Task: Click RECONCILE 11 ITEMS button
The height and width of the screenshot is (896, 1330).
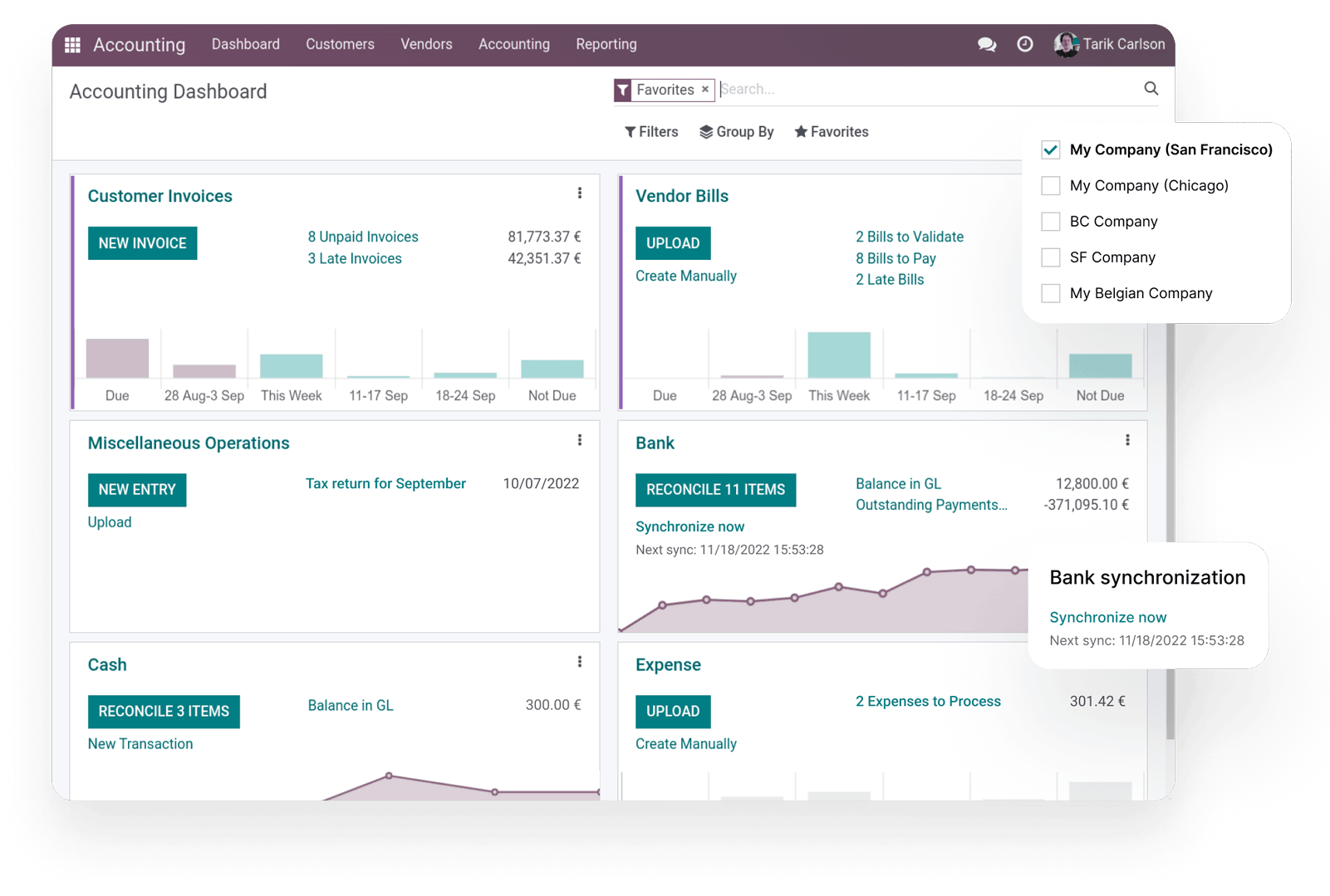Action: (x=715, y=490)
